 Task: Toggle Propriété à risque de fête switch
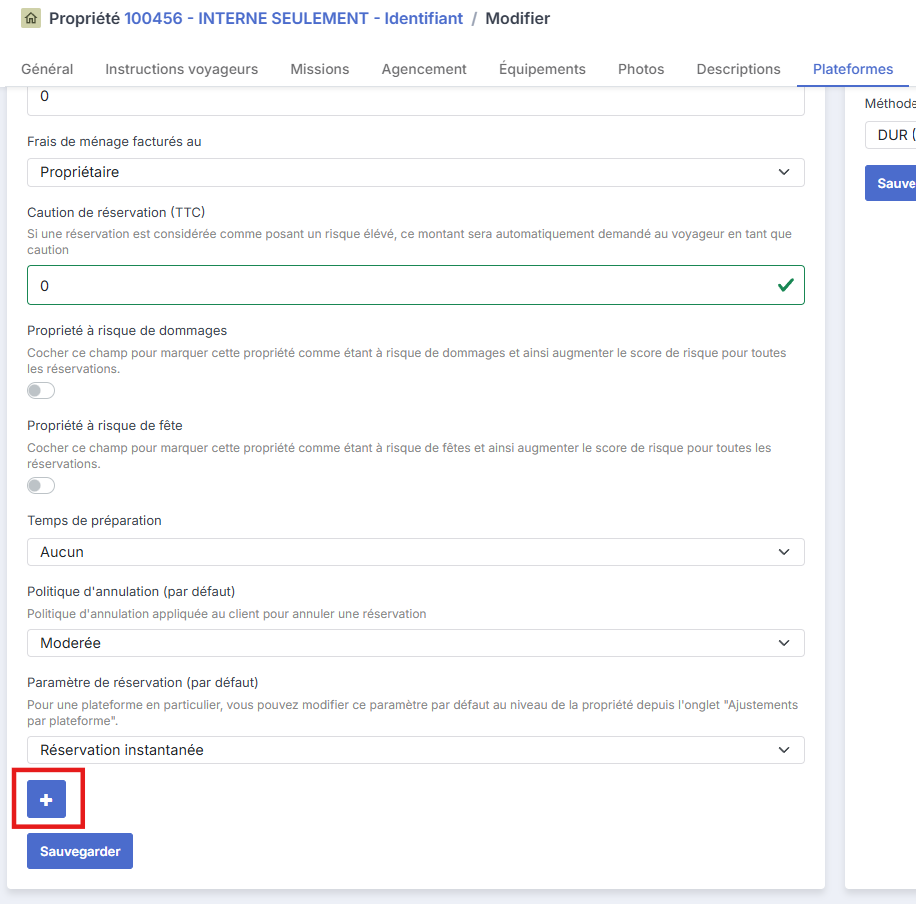41,486
